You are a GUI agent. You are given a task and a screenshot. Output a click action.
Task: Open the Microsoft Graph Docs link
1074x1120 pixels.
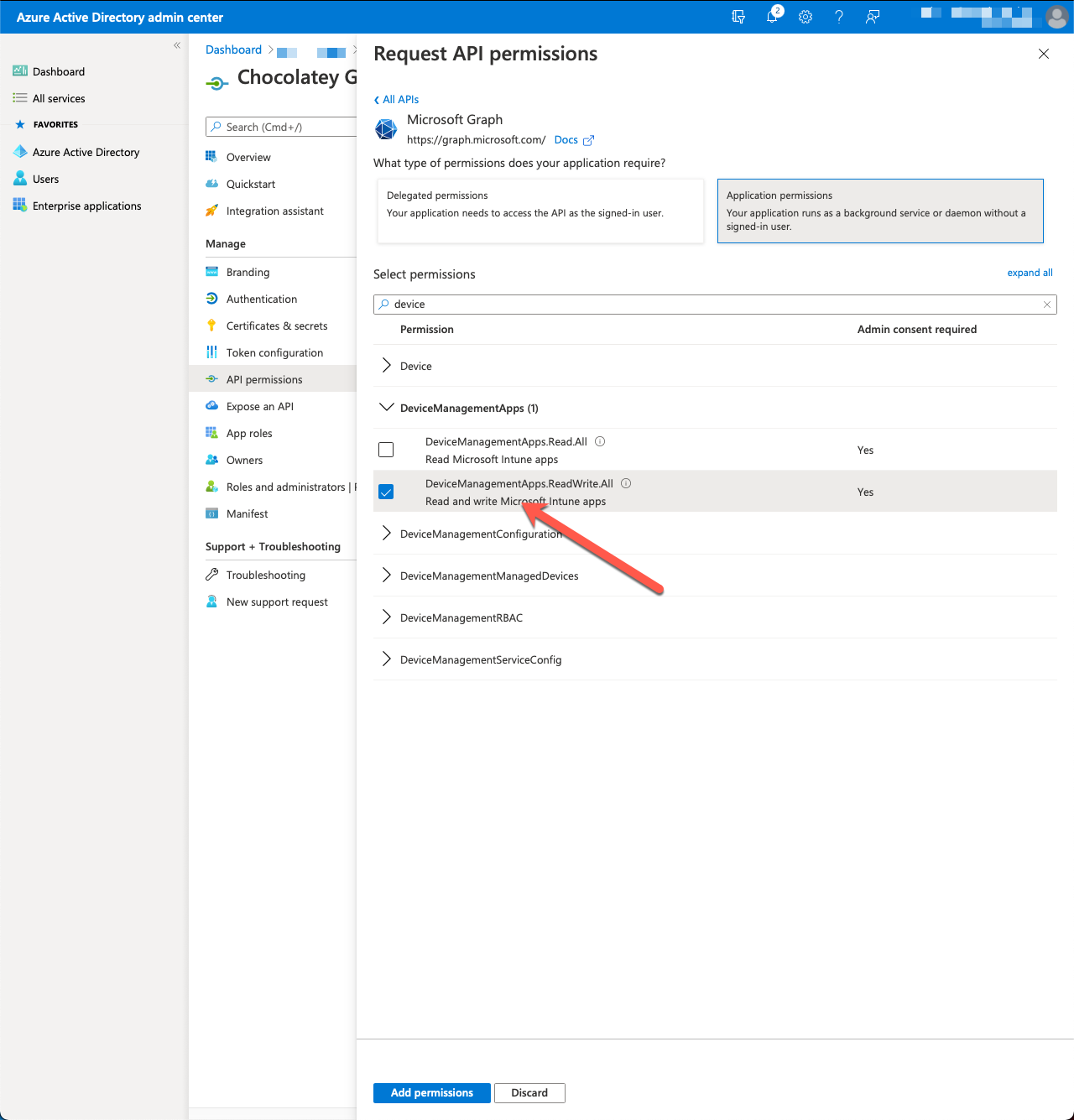(574, 140)
